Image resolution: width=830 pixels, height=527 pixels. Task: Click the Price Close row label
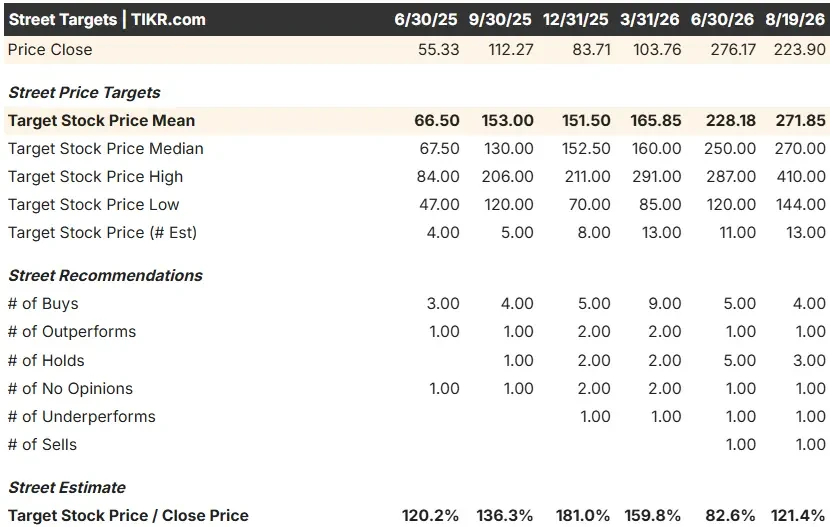click(x=50, y=50)
